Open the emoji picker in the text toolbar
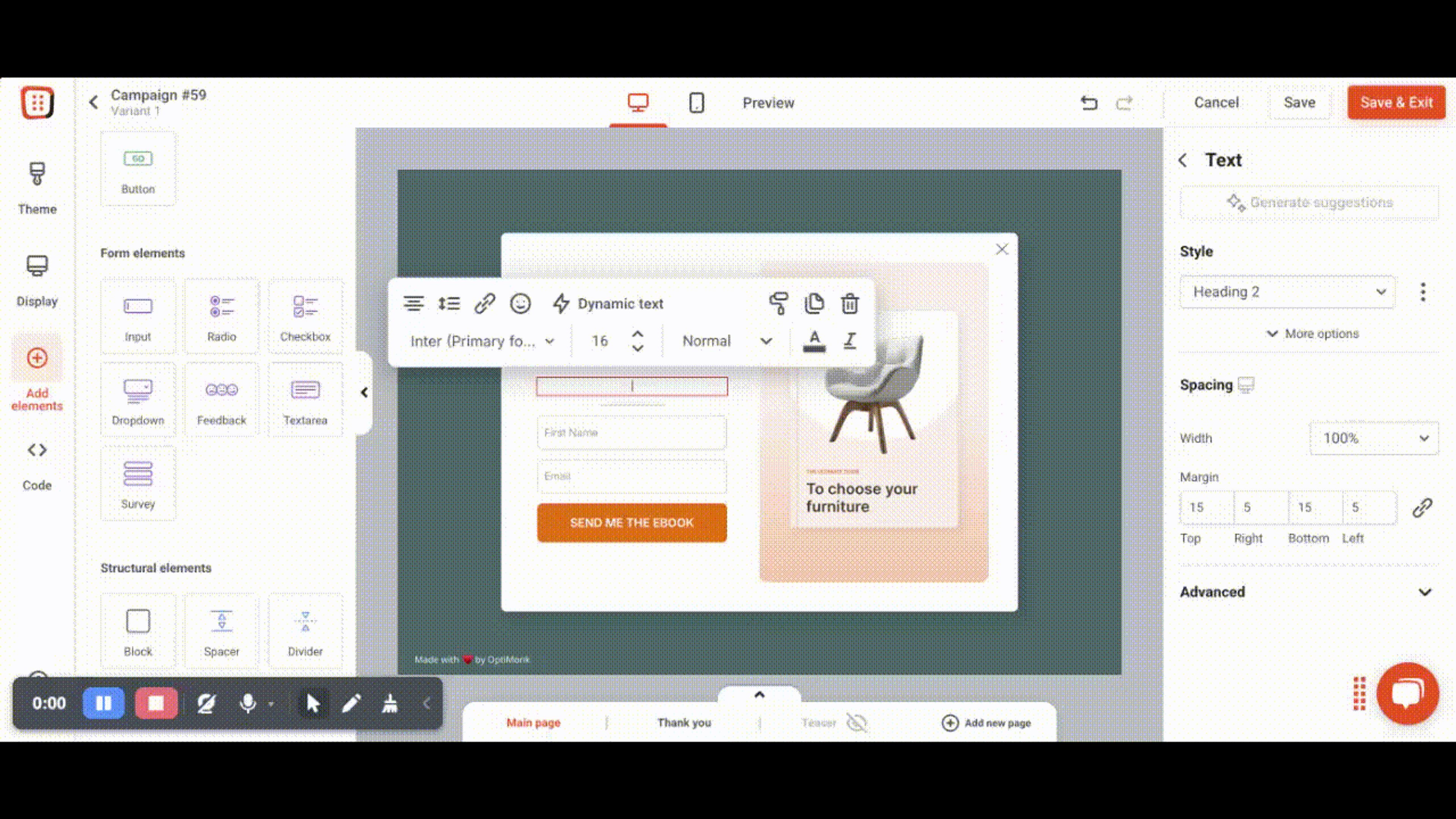 520,303
